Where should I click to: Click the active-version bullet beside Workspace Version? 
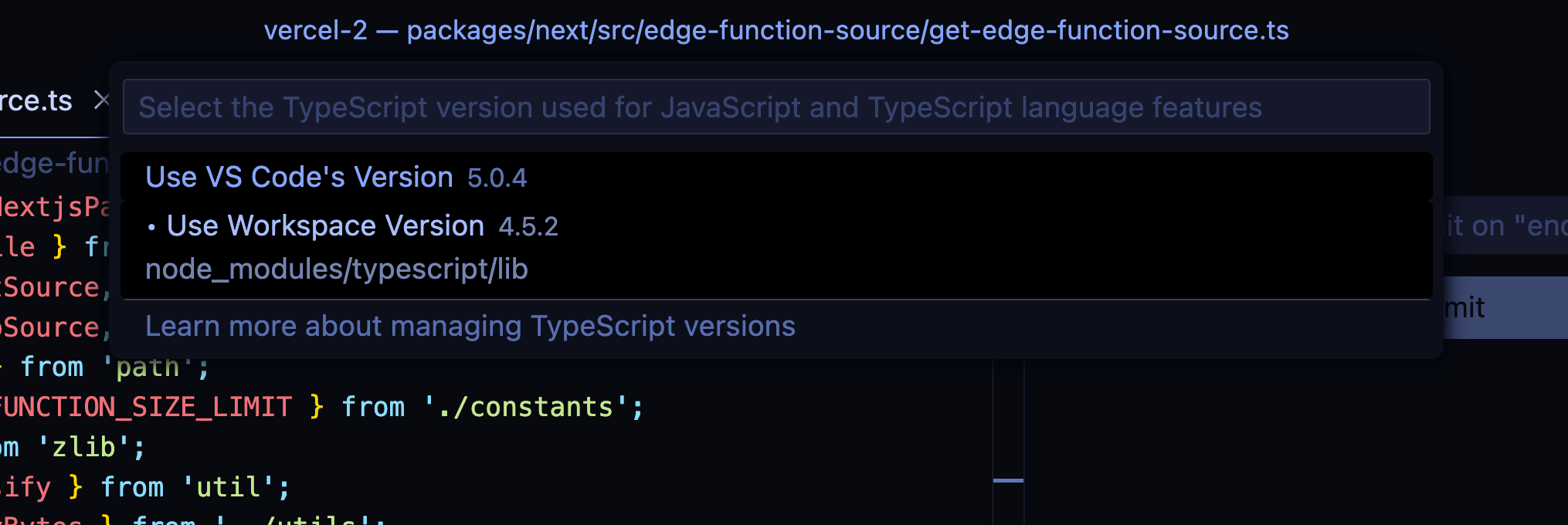point(152,227)
